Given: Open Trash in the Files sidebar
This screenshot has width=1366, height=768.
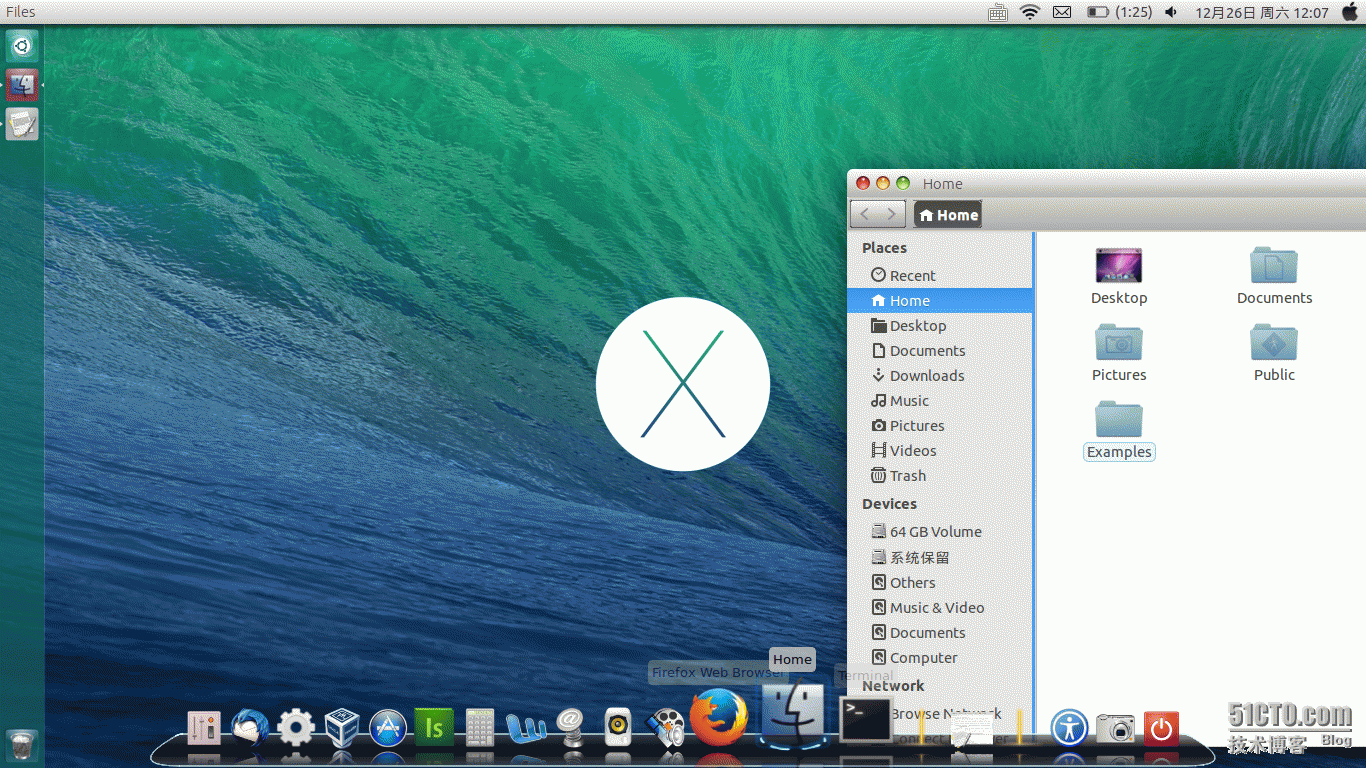Looking at the screenshot, I should (x=939, y=475).
